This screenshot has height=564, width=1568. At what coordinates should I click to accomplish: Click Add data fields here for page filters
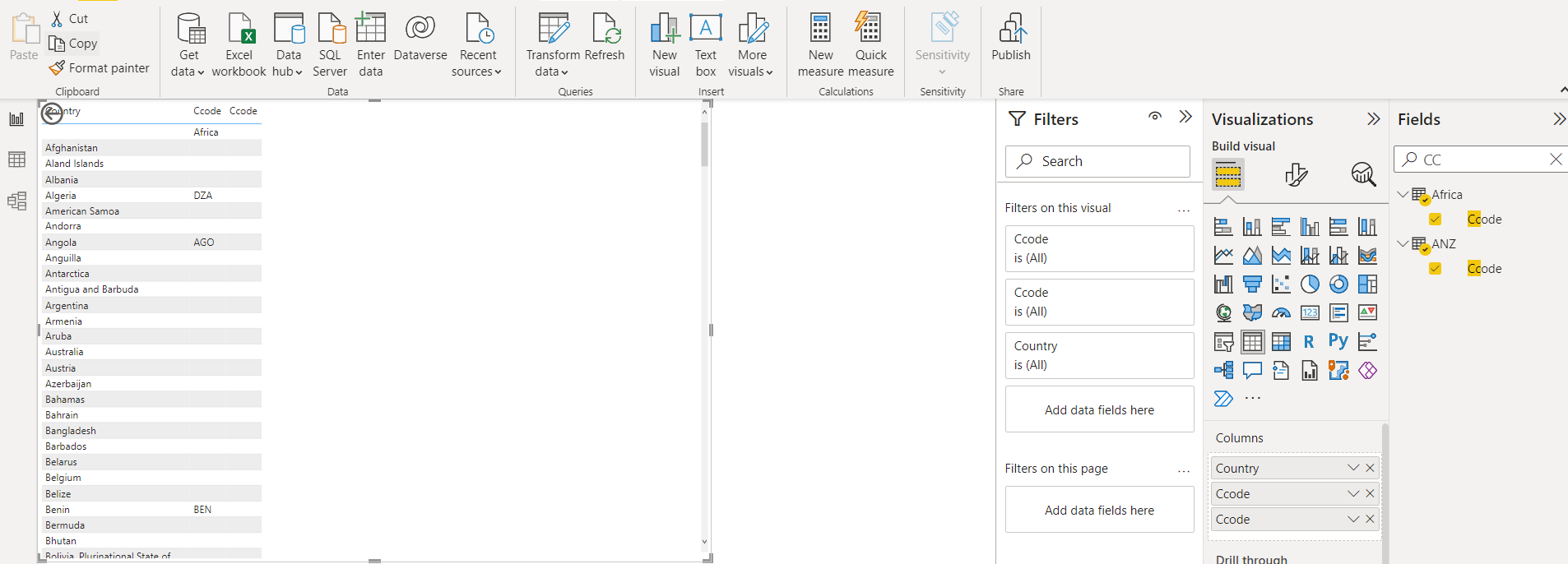(1099, 510)
